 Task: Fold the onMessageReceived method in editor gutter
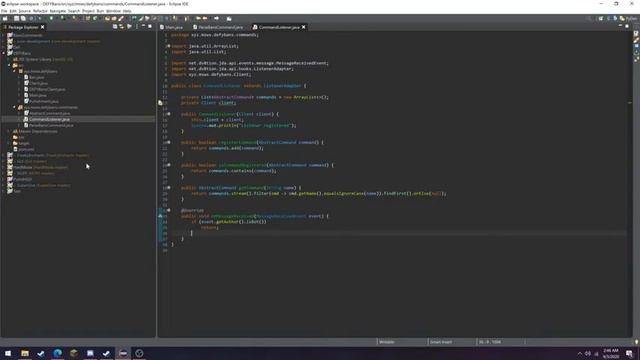169,210
